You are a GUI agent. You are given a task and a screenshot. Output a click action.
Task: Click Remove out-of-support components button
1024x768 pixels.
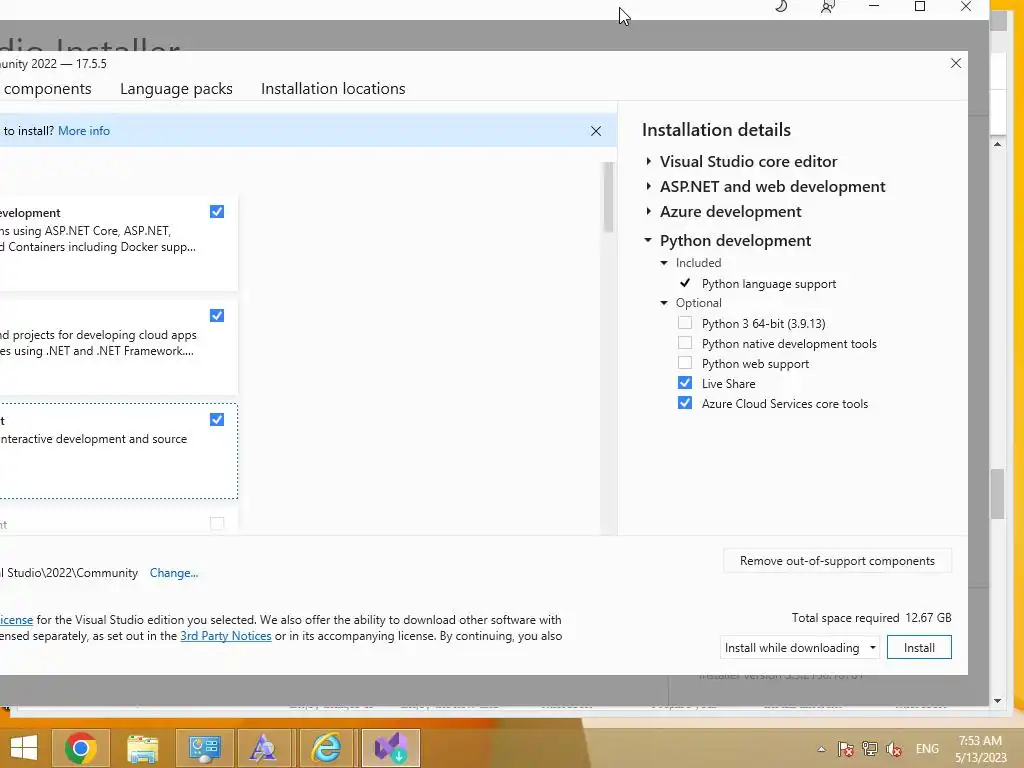click(837, 561)
